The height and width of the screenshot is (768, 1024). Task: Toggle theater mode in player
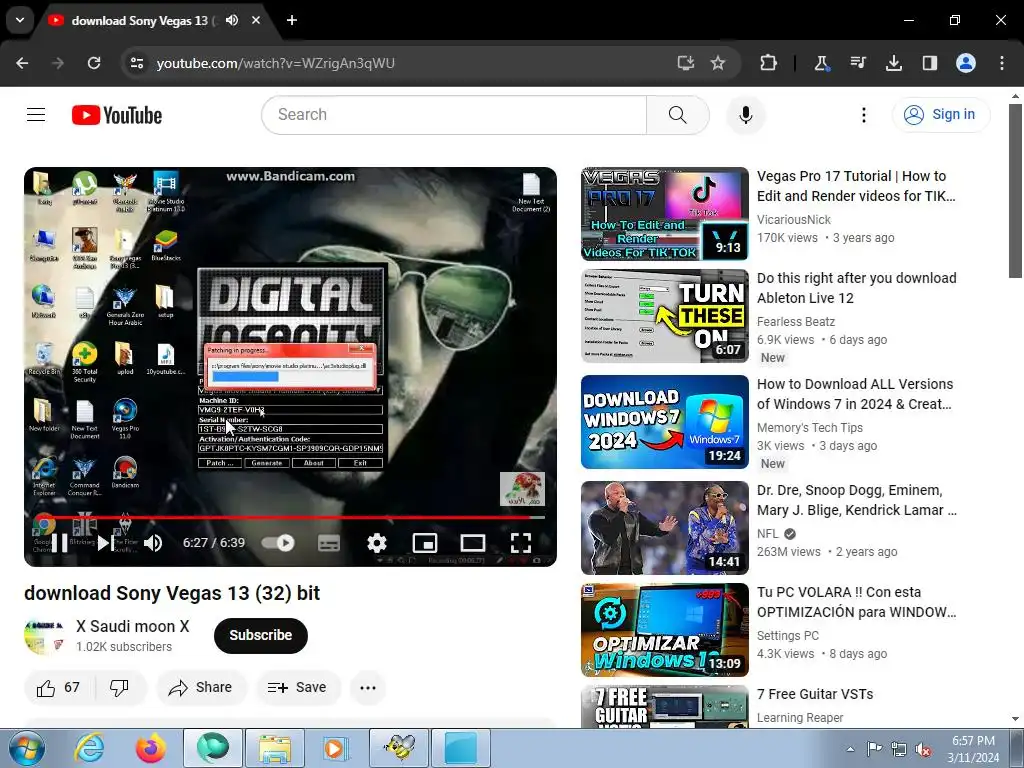(472, 543)
